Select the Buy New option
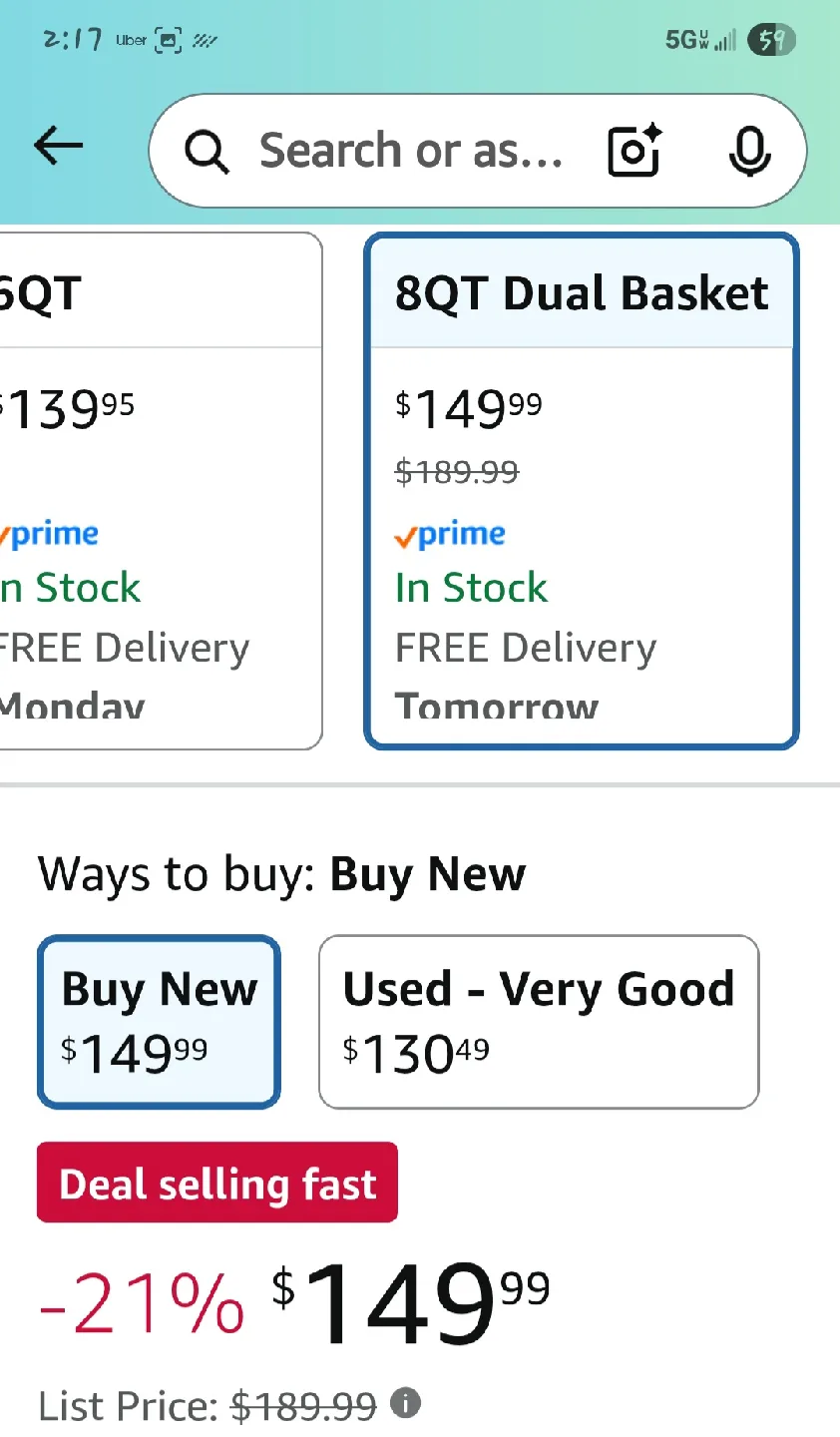 pos(160,1021)
